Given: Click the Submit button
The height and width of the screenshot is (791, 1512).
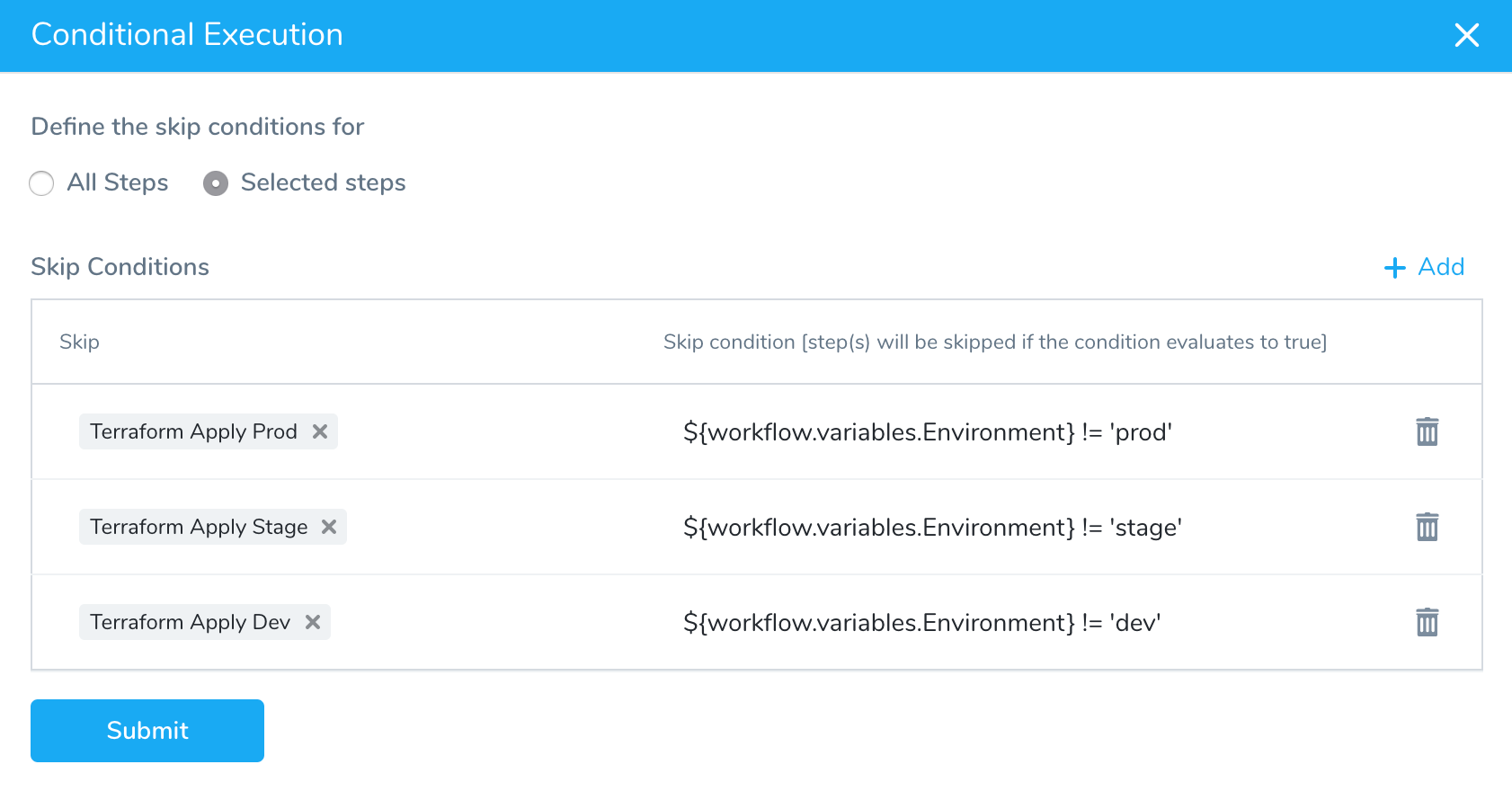Looking at the screenshot, I should [147, 731].
